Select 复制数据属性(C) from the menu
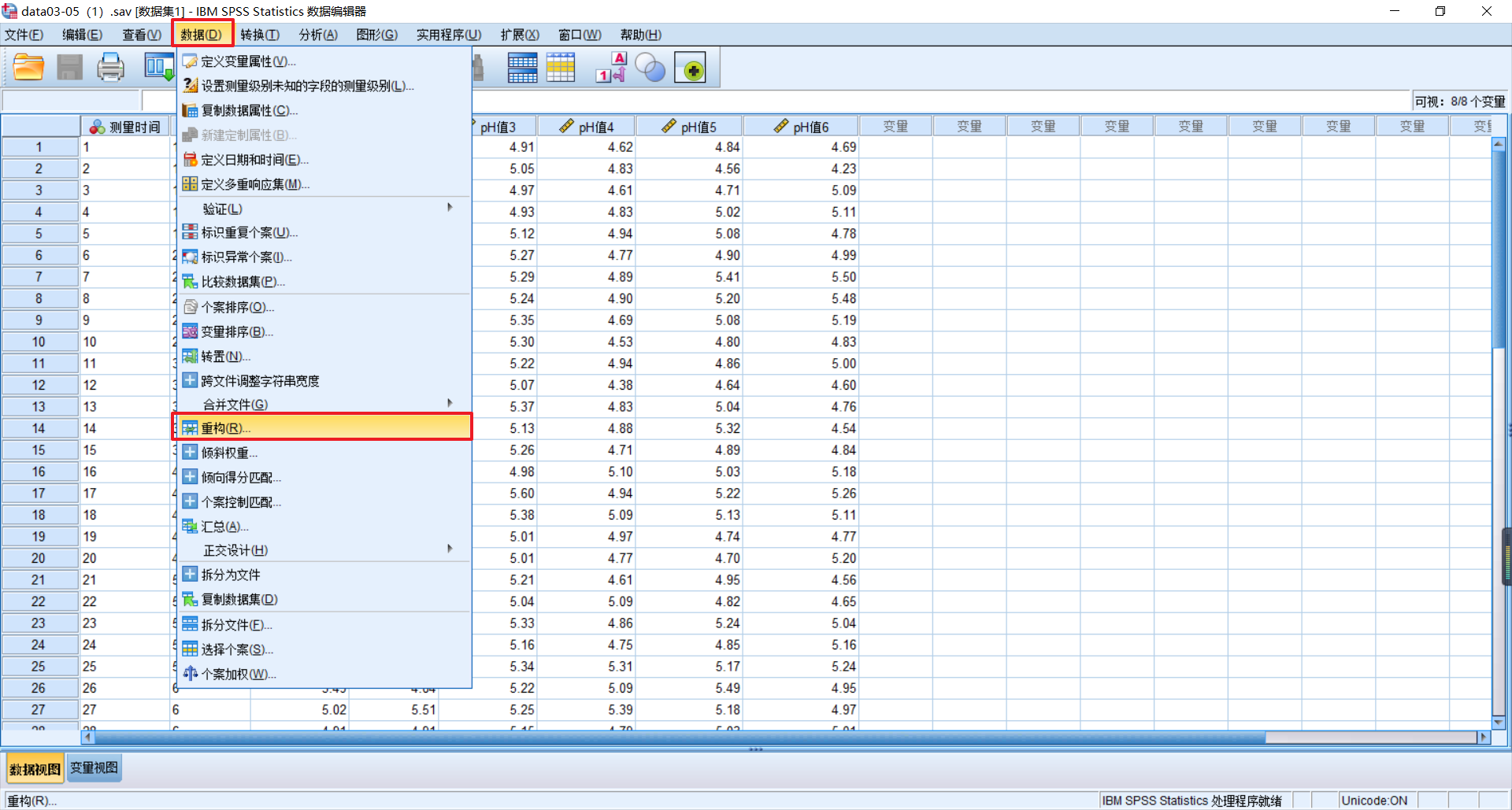This screenshot has width=1512, height=810. tap(324, 110)
